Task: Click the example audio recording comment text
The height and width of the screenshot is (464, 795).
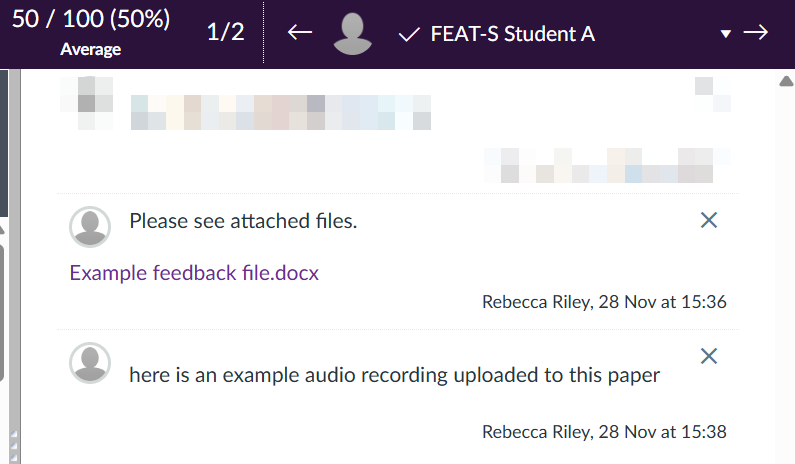Action: [x=395, y=375]
